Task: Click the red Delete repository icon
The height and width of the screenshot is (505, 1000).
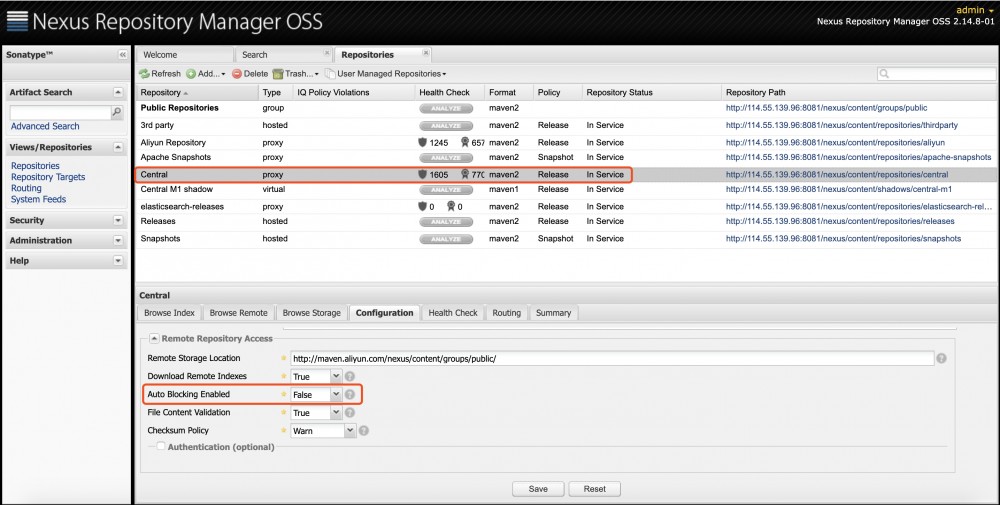Action: point(237,74)
